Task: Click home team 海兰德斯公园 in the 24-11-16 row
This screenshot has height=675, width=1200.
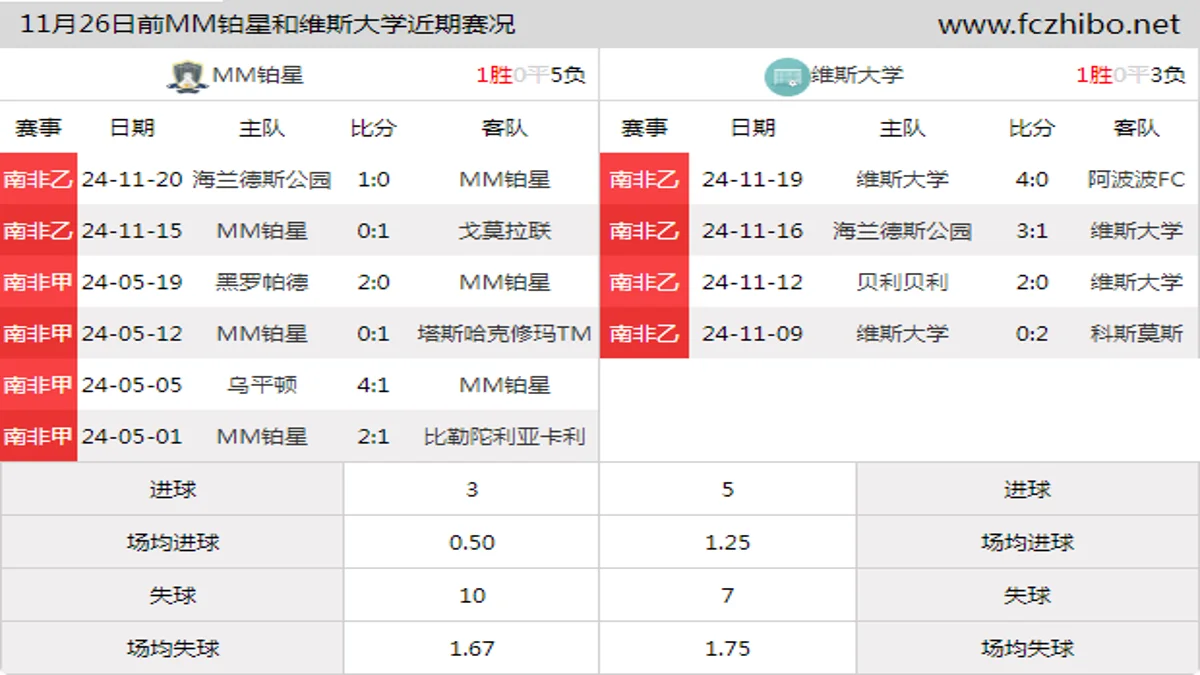Action: click(902, 230)
